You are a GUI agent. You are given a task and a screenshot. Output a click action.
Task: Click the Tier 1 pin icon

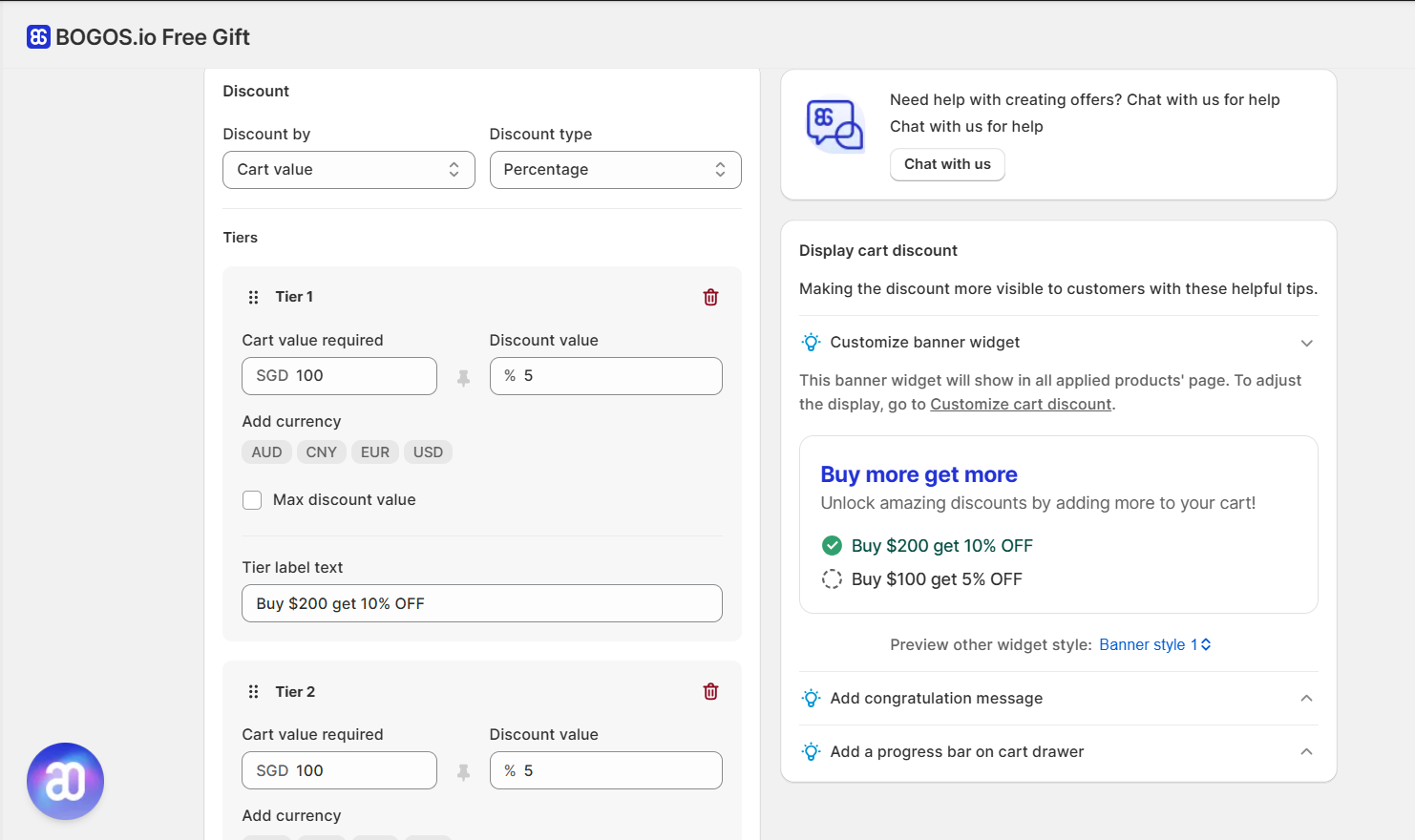pos(463,378)
